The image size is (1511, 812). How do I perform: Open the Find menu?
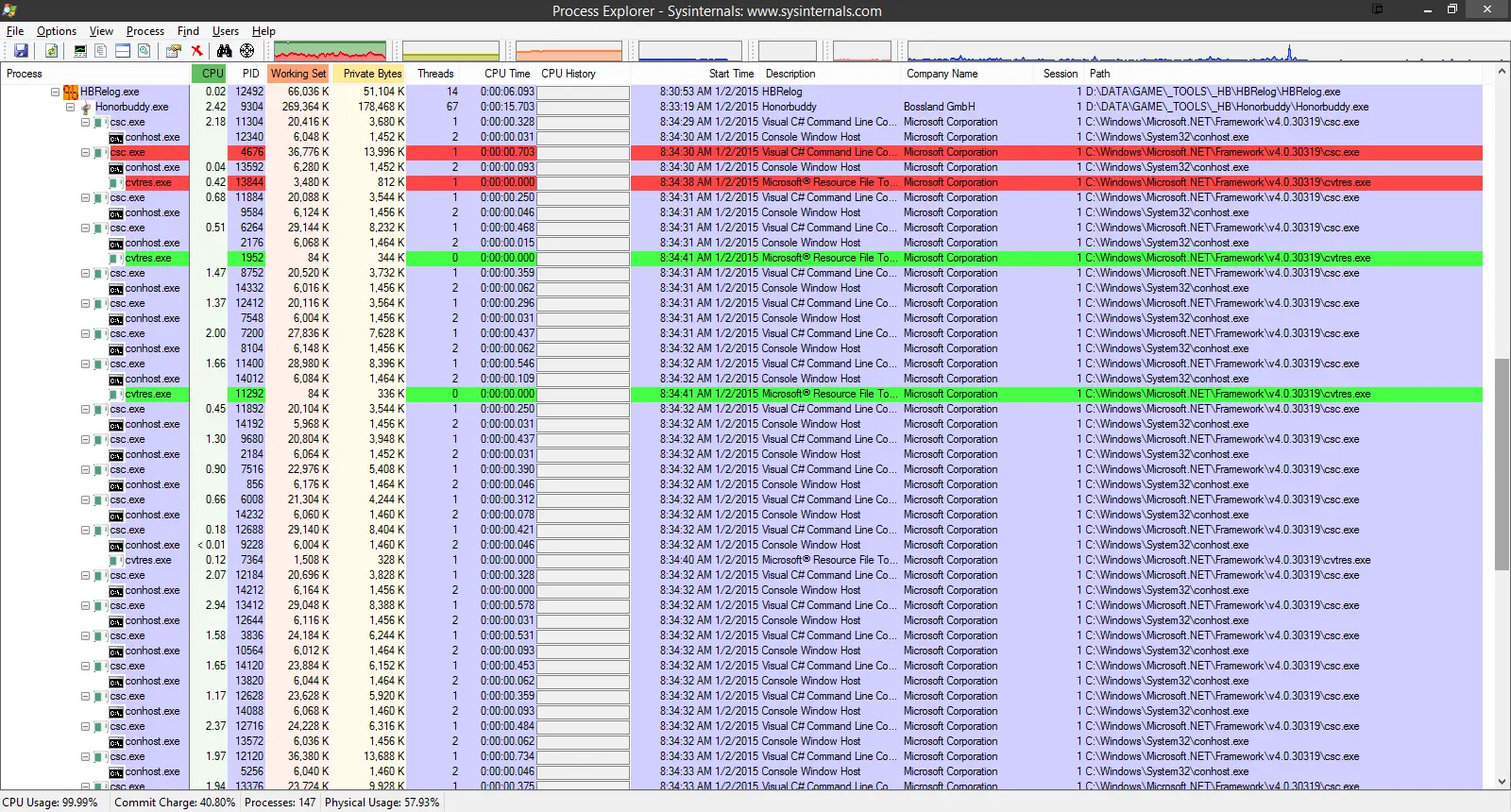point(189,31)
